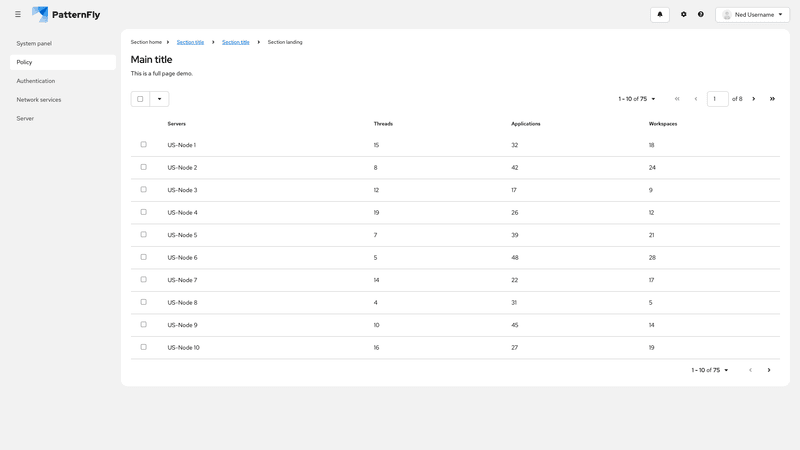
Task: Select the US-Node 1 row checkbox
Action: pyautogui.click(x=143, y=145)
